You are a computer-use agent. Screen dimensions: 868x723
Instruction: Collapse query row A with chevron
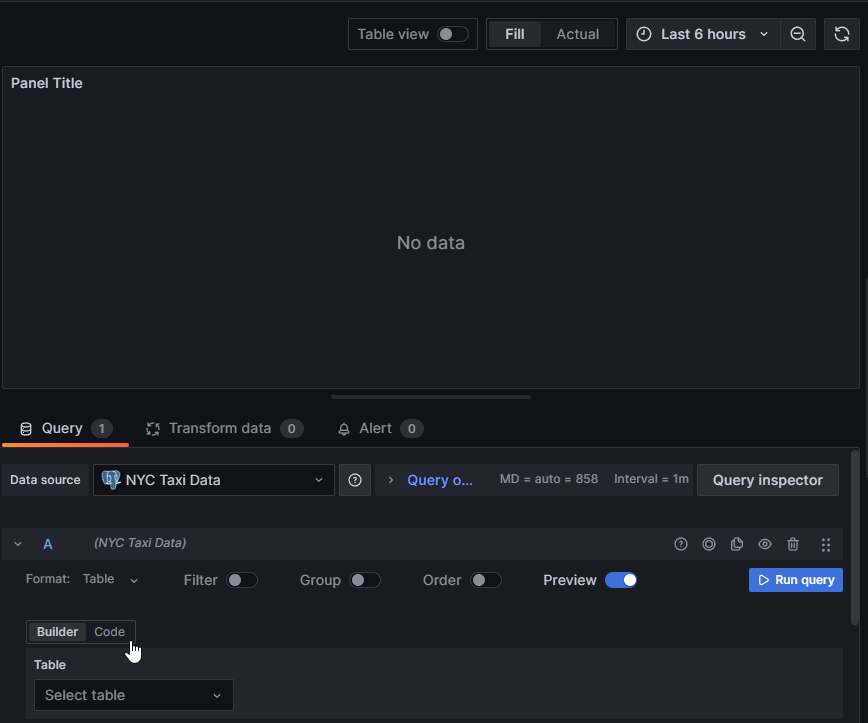click(18, 544)
